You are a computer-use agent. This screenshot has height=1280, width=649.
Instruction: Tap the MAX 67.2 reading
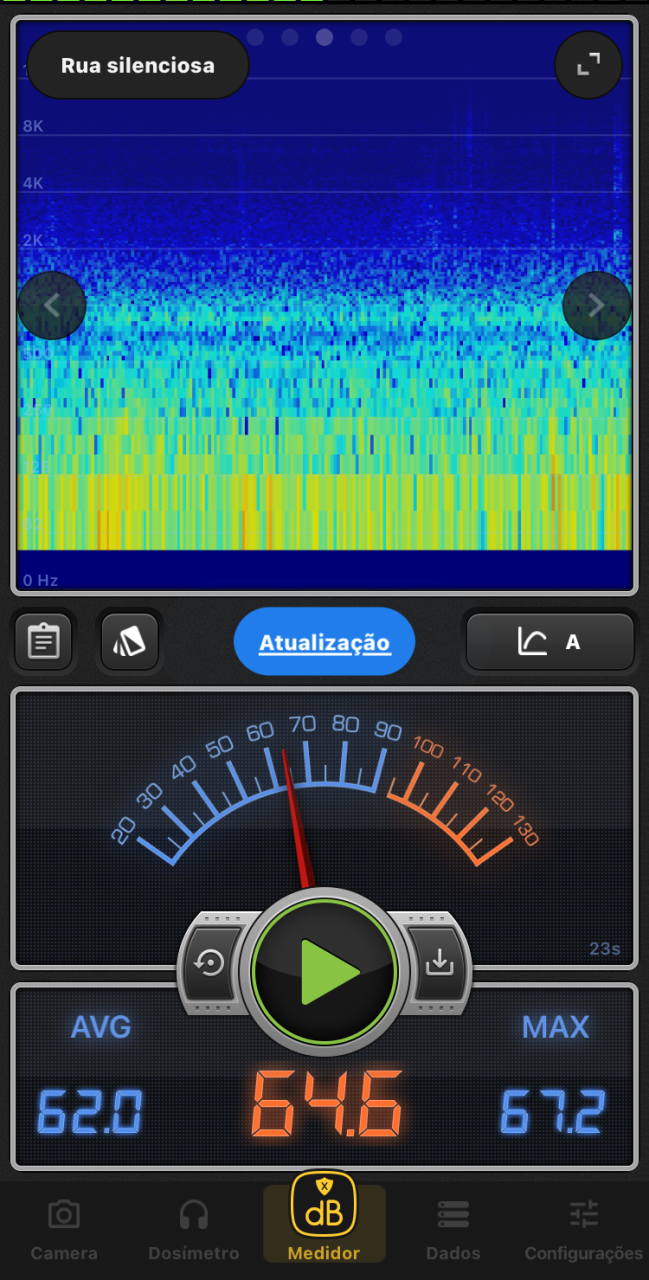(554, 1110)
